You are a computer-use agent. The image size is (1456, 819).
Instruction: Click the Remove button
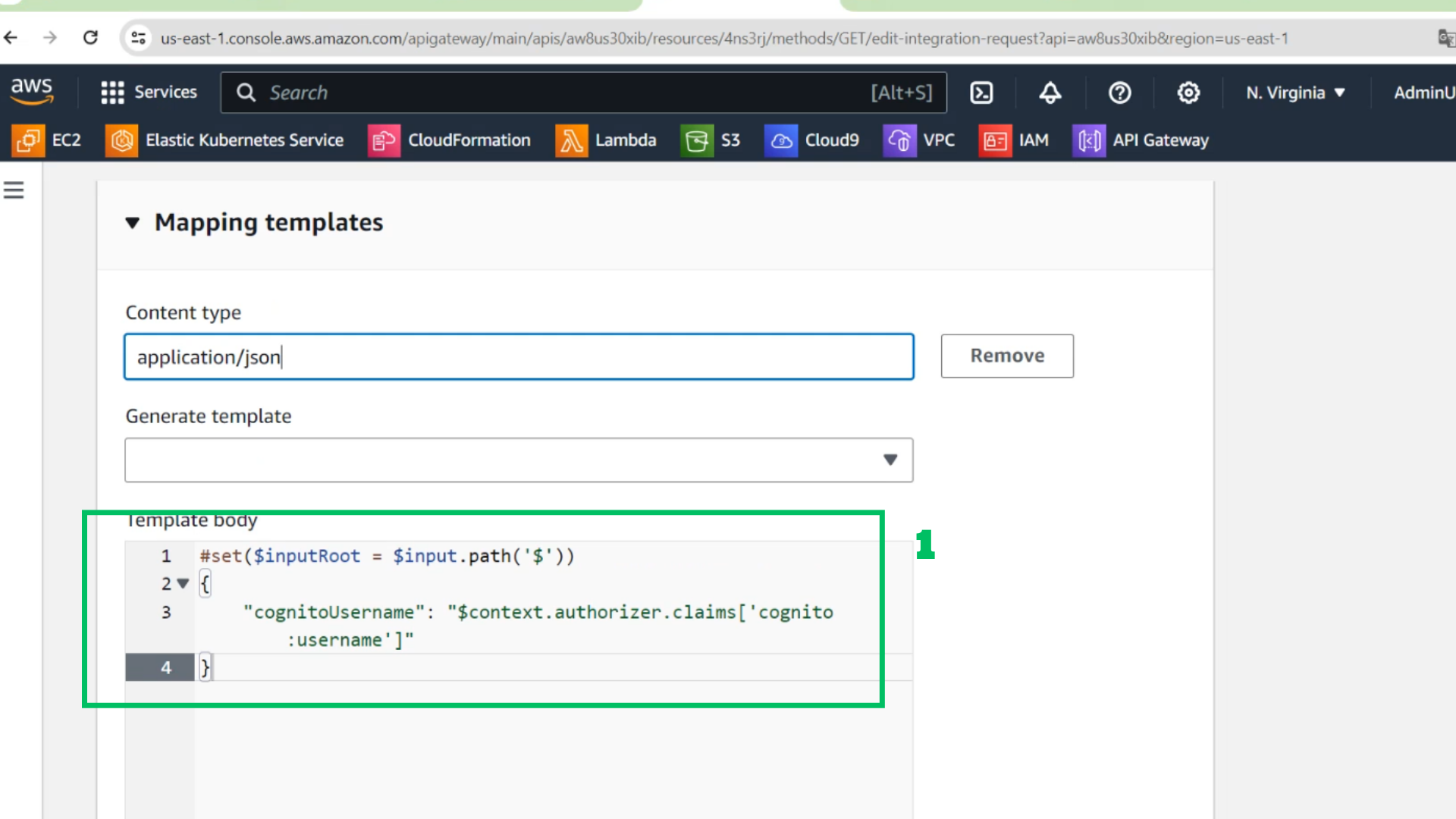point(1007,356)
